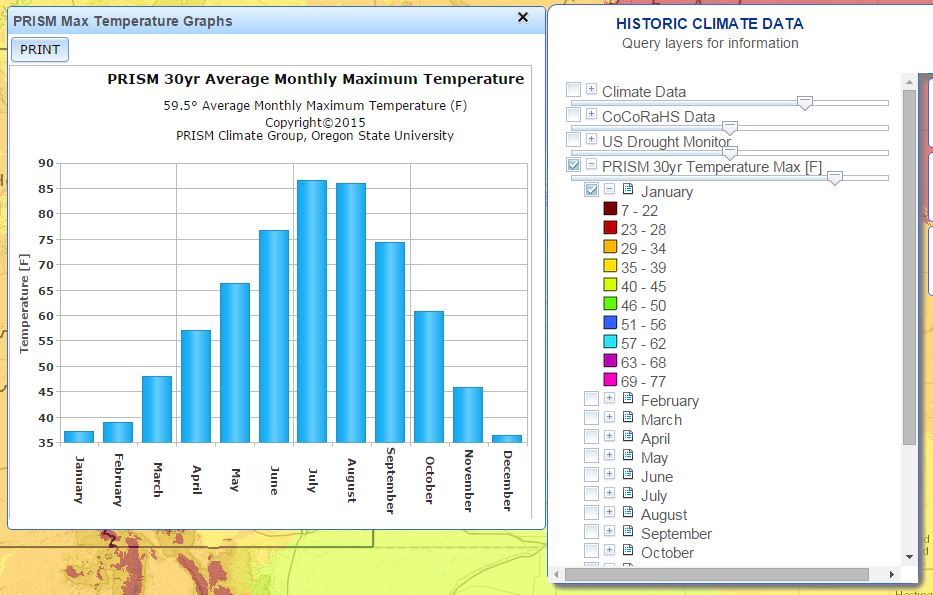Enable the Climate Data layer checkbox
The width and height of the screenshot is (933, 595).
(x=573, y=90)
